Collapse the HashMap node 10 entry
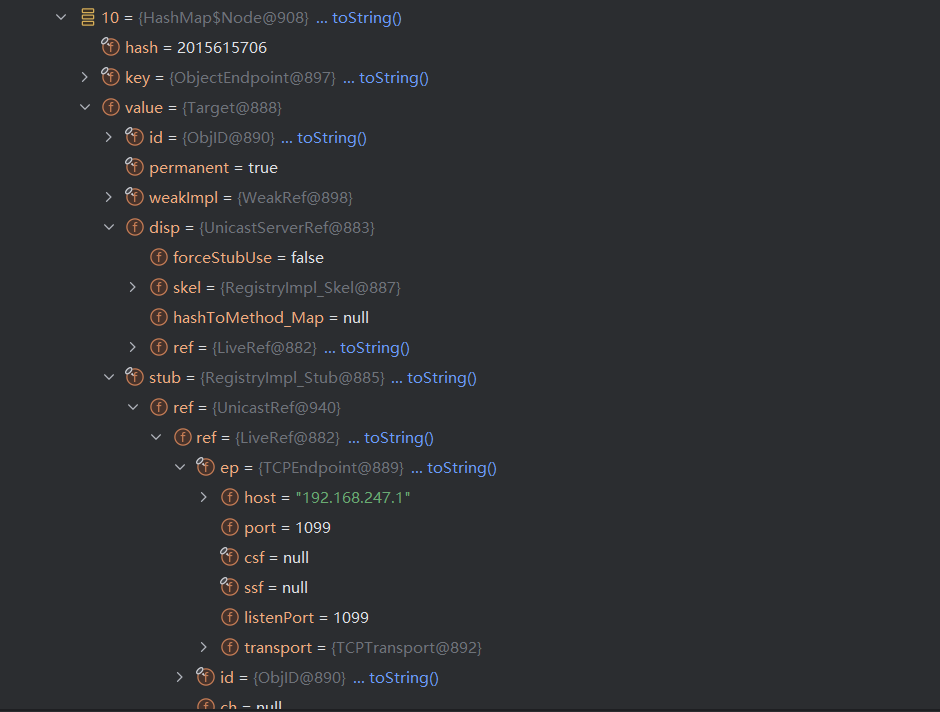 tap(61, 18)
